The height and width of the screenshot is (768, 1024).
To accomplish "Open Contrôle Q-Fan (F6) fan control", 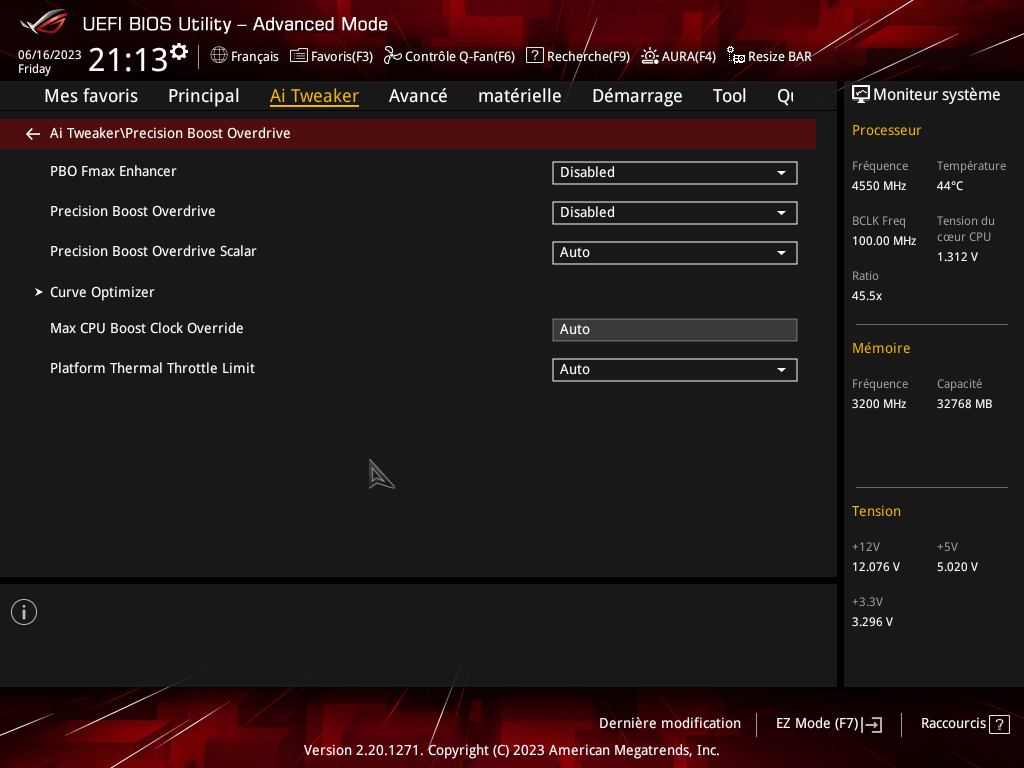I will coord(449,56).
